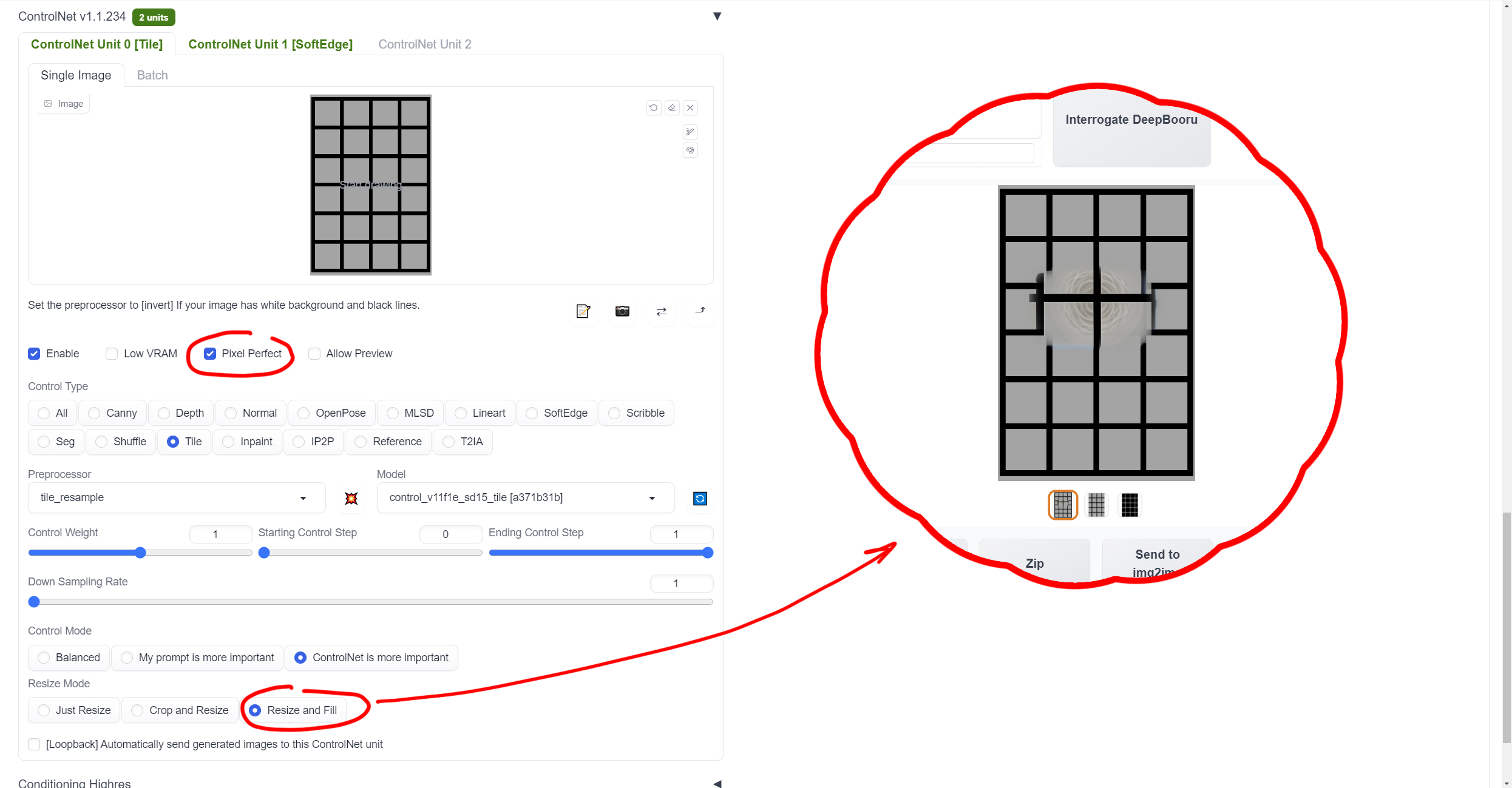Click the Interrogate DeepBooru button
1512x788 pixels.
(x=1131, y=120)
